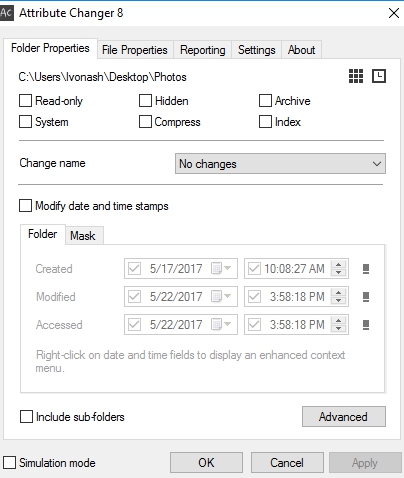The height and width of the screenshot is (478, 404).
Task: Click the Apply button
Action: click(x=365, y=463)
